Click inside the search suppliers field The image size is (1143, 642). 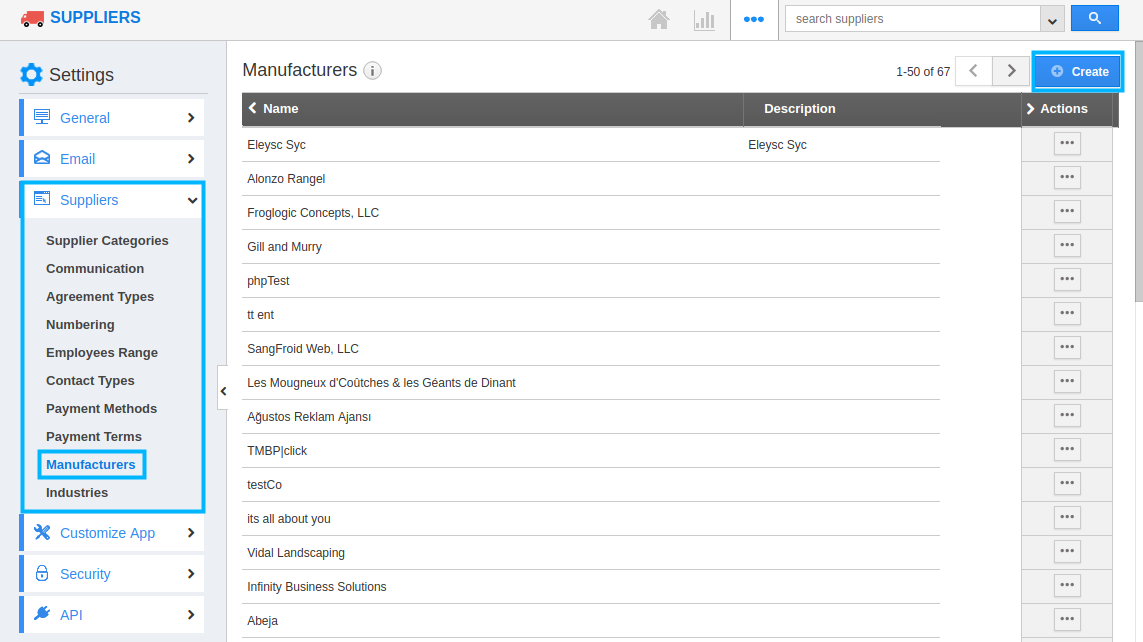pyautogui.click(x=913, y=19)
